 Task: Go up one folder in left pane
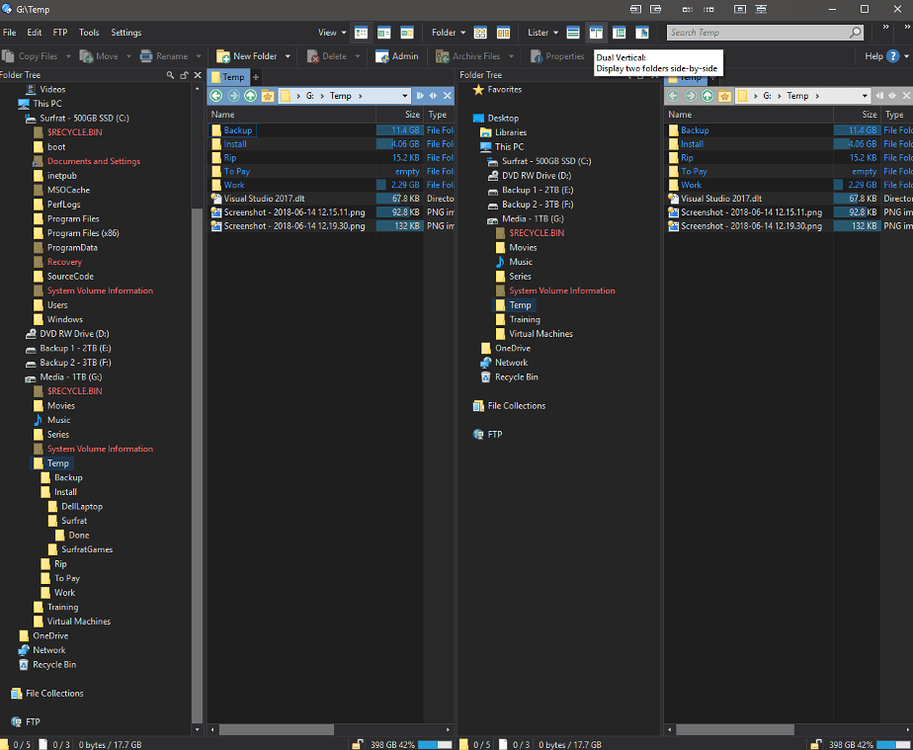tap(250, 96)
